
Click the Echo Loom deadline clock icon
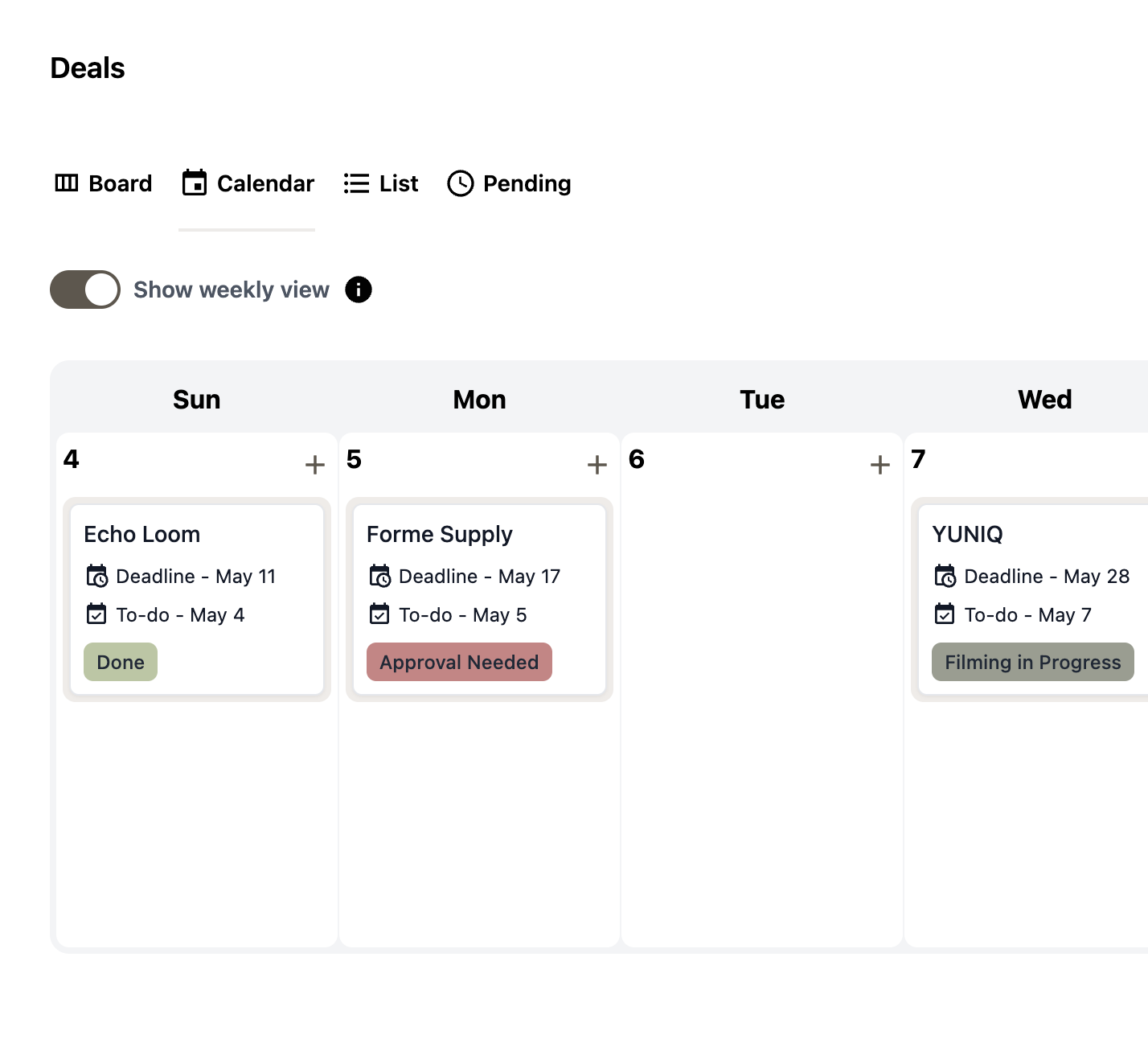(96, 576)
